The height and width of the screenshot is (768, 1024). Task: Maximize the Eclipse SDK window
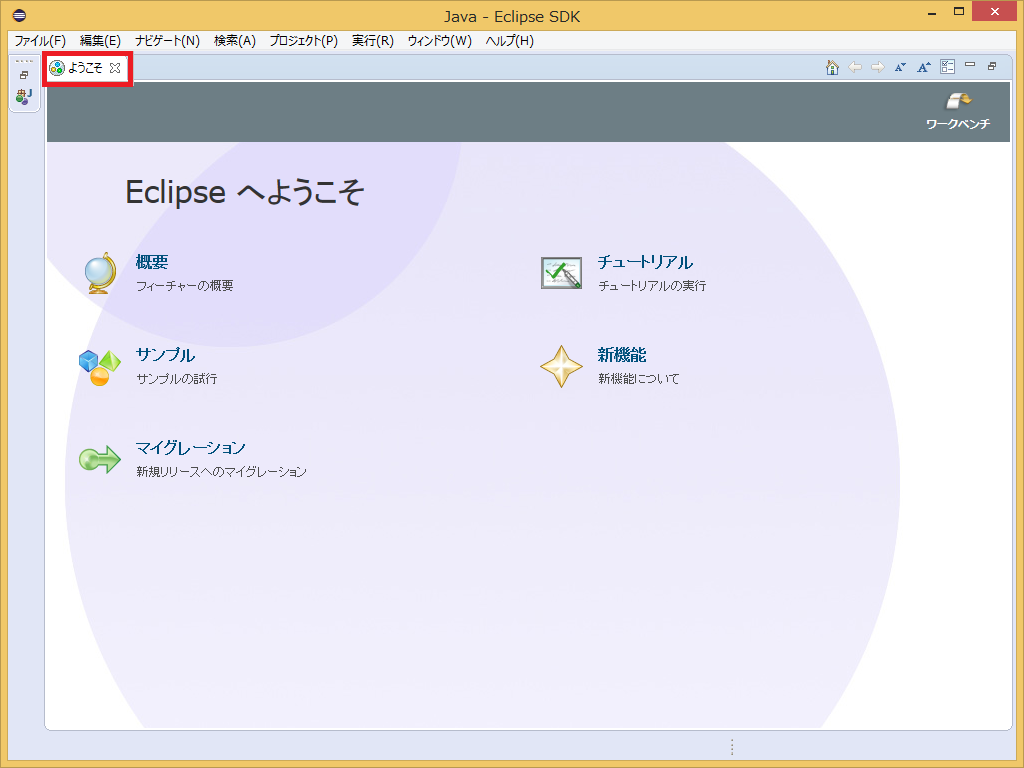959,12
